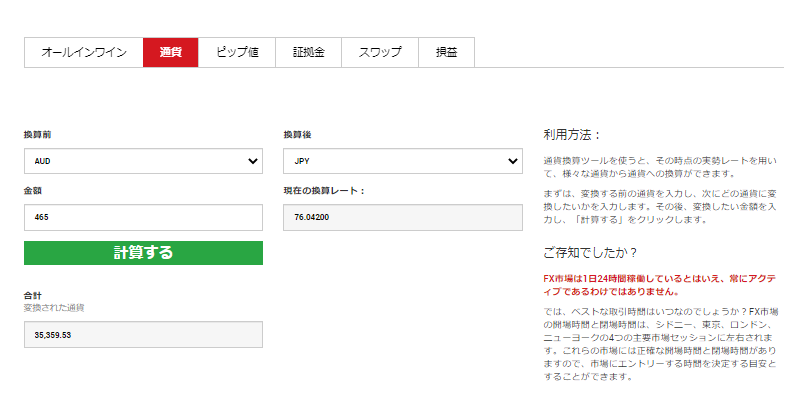The width and height of the screenshot is (805, 403).
Task: Click the 換算後 label
Action: [x=298, y=135]
